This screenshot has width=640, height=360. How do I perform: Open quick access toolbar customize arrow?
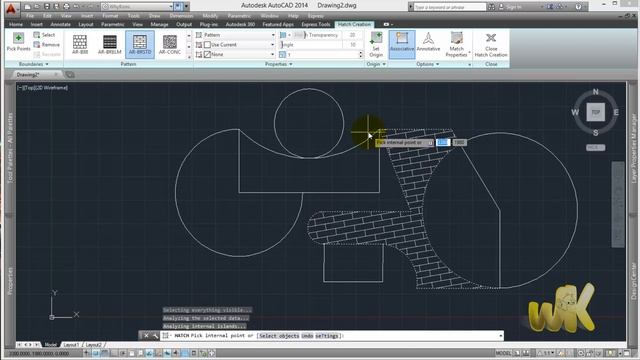tap(186, 7)
